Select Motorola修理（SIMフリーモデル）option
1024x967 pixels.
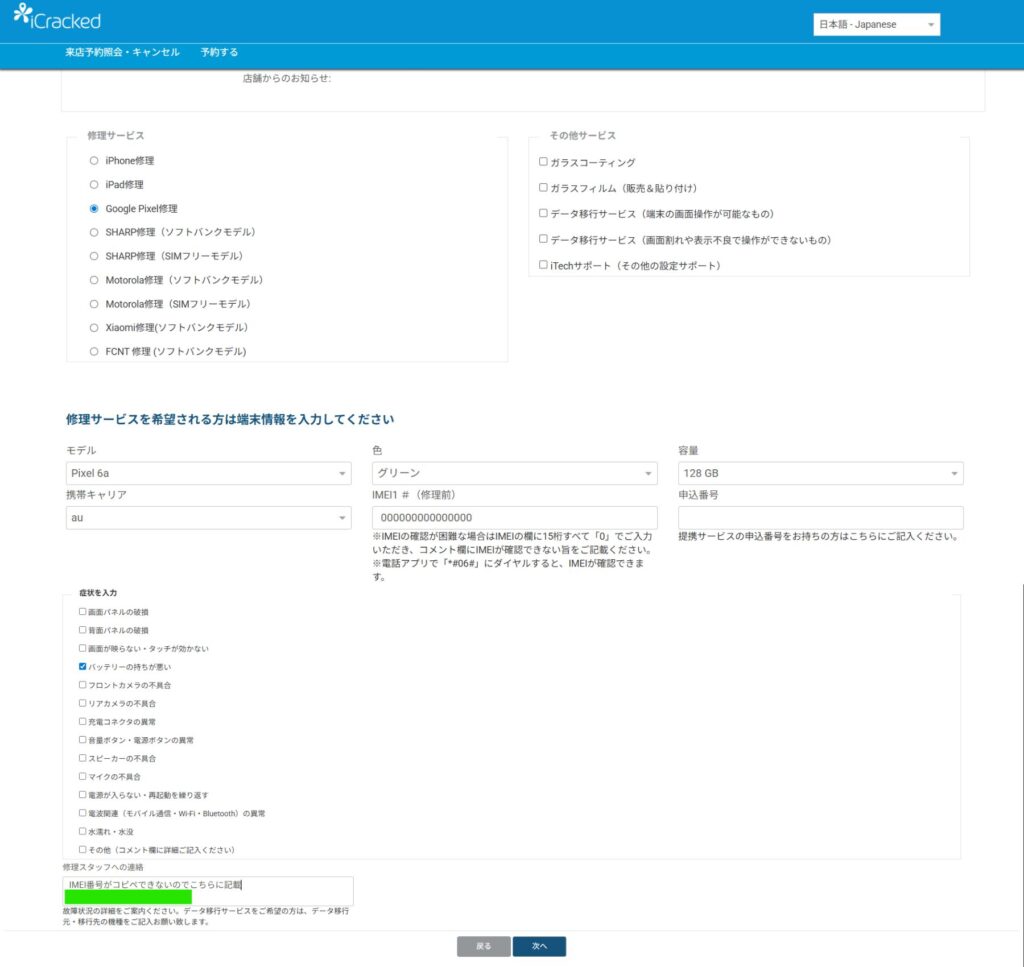tap(94, 304)
